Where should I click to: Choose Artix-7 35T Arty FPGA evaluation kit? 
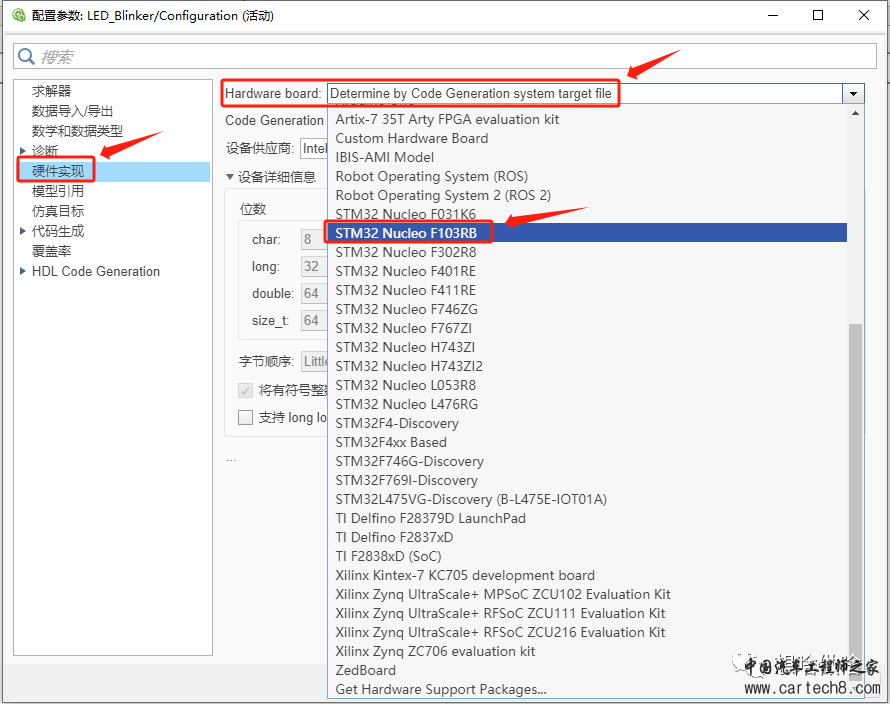[587, 119]
